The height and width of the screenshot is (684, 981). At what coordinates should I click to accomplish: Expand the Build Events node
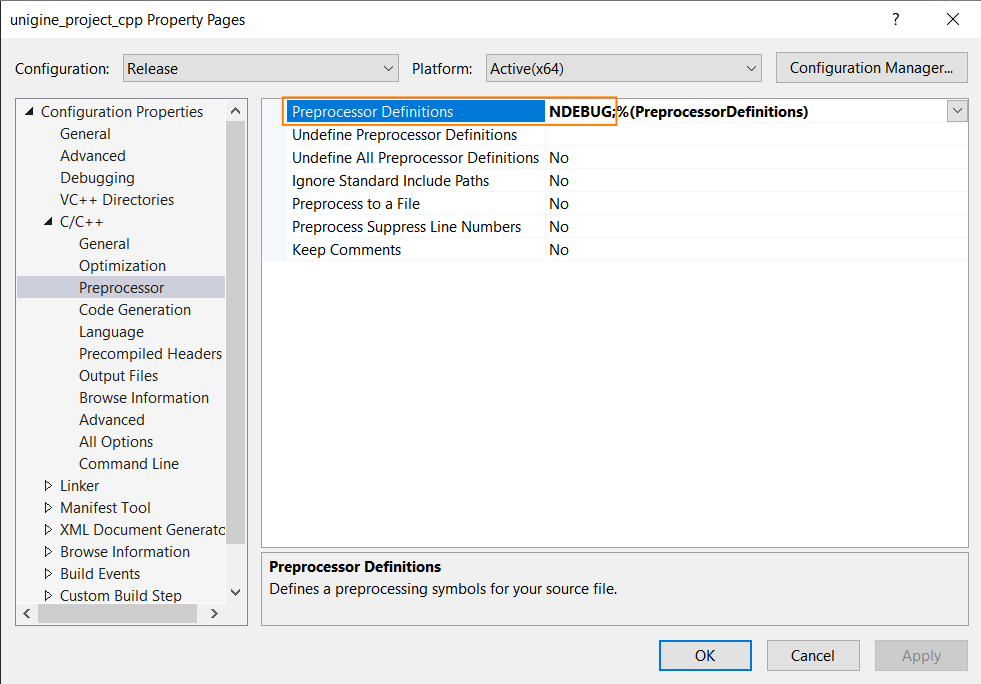[48, 573]
